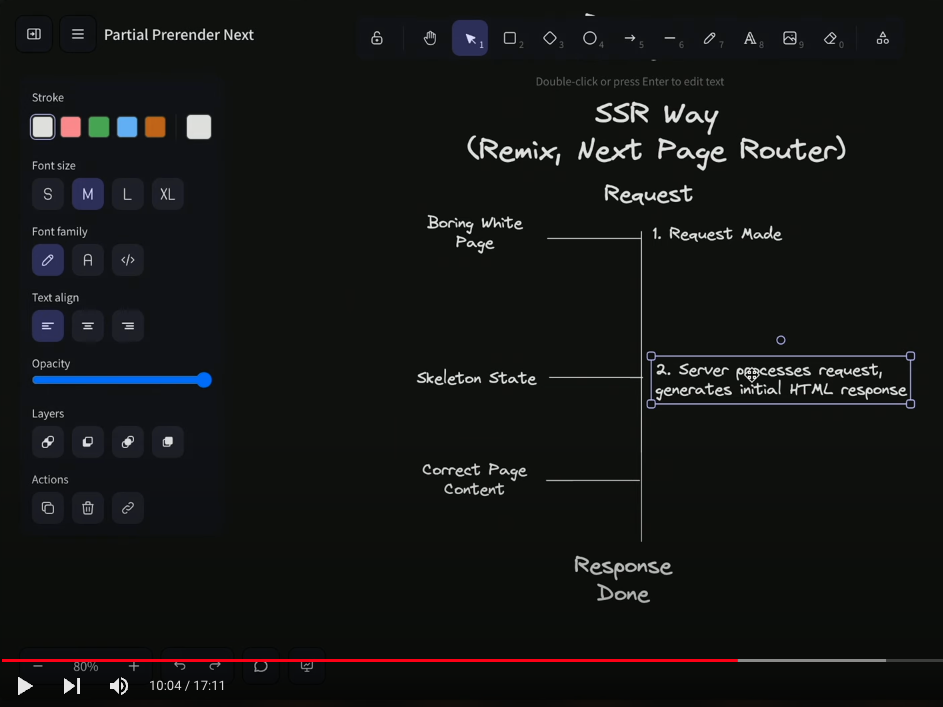Click the Opacity slider handle
The height and width of the screenshot is (707, 943).
(204, 380)
